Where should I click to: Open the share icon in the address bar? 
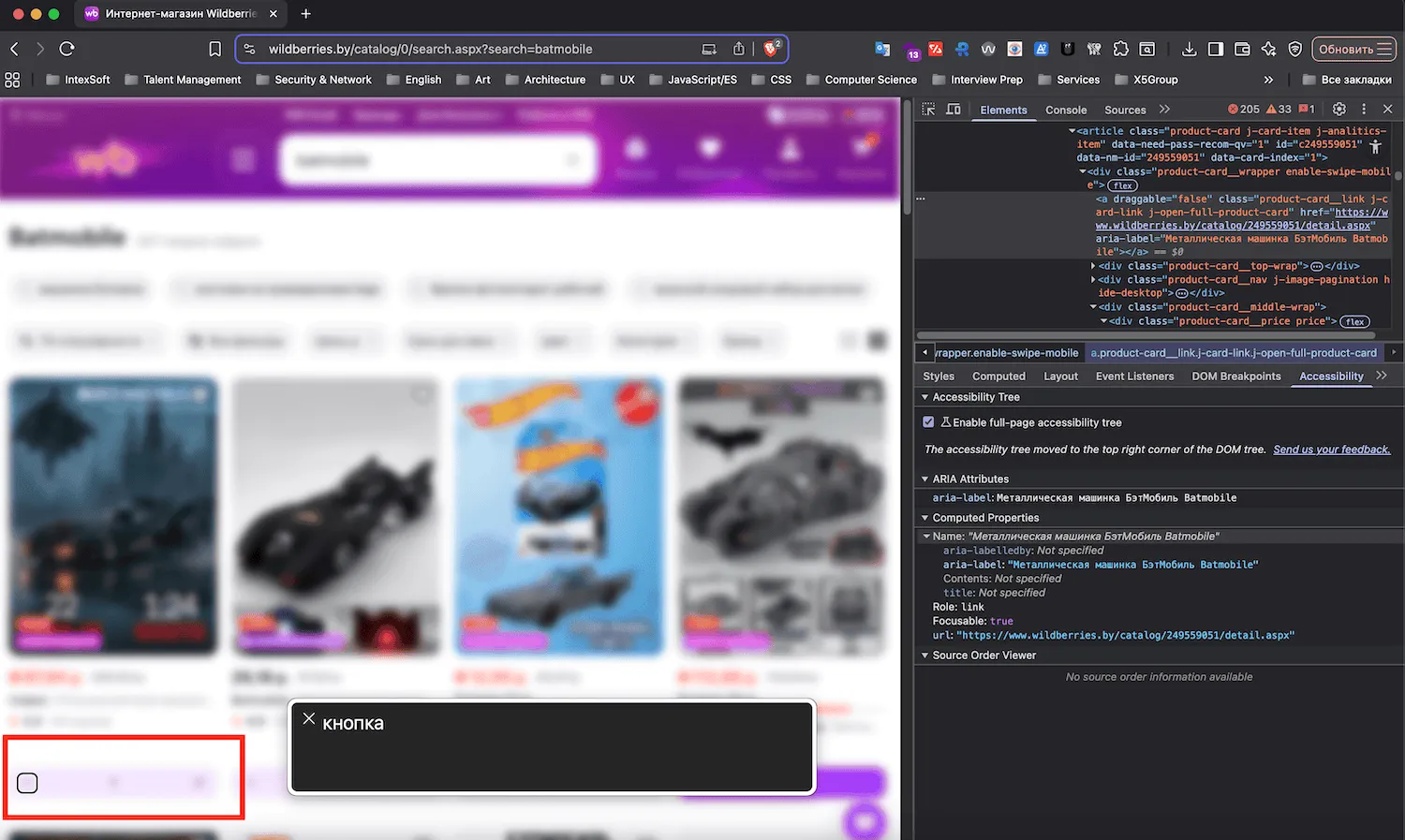coord(739,49)
